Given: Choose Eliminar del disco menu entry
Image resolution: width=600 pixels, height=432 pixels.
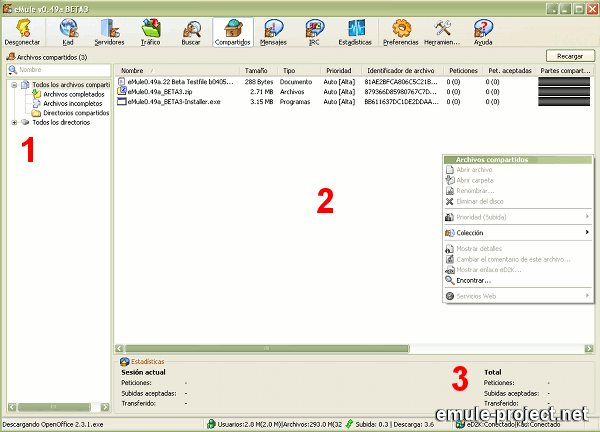Looking at the screenshot, I should pos(518,201).
